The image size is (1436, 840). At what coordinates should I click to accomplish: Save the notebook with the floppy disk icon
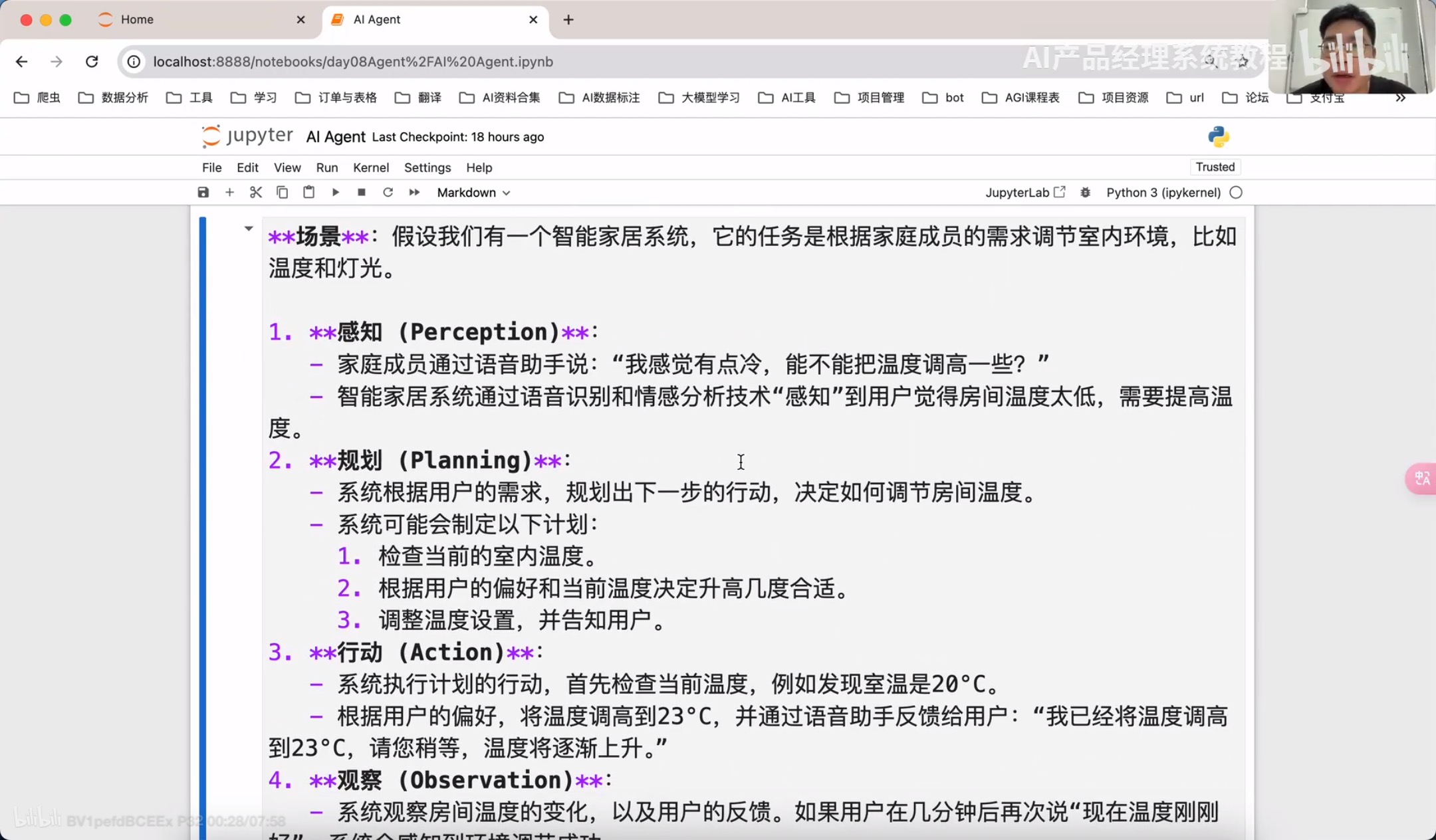(x=203, y=193)
